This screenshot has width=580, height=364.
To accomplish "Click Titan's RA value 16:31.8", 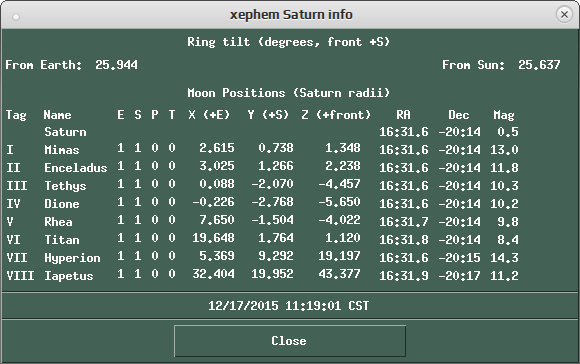I will [404, 240].
